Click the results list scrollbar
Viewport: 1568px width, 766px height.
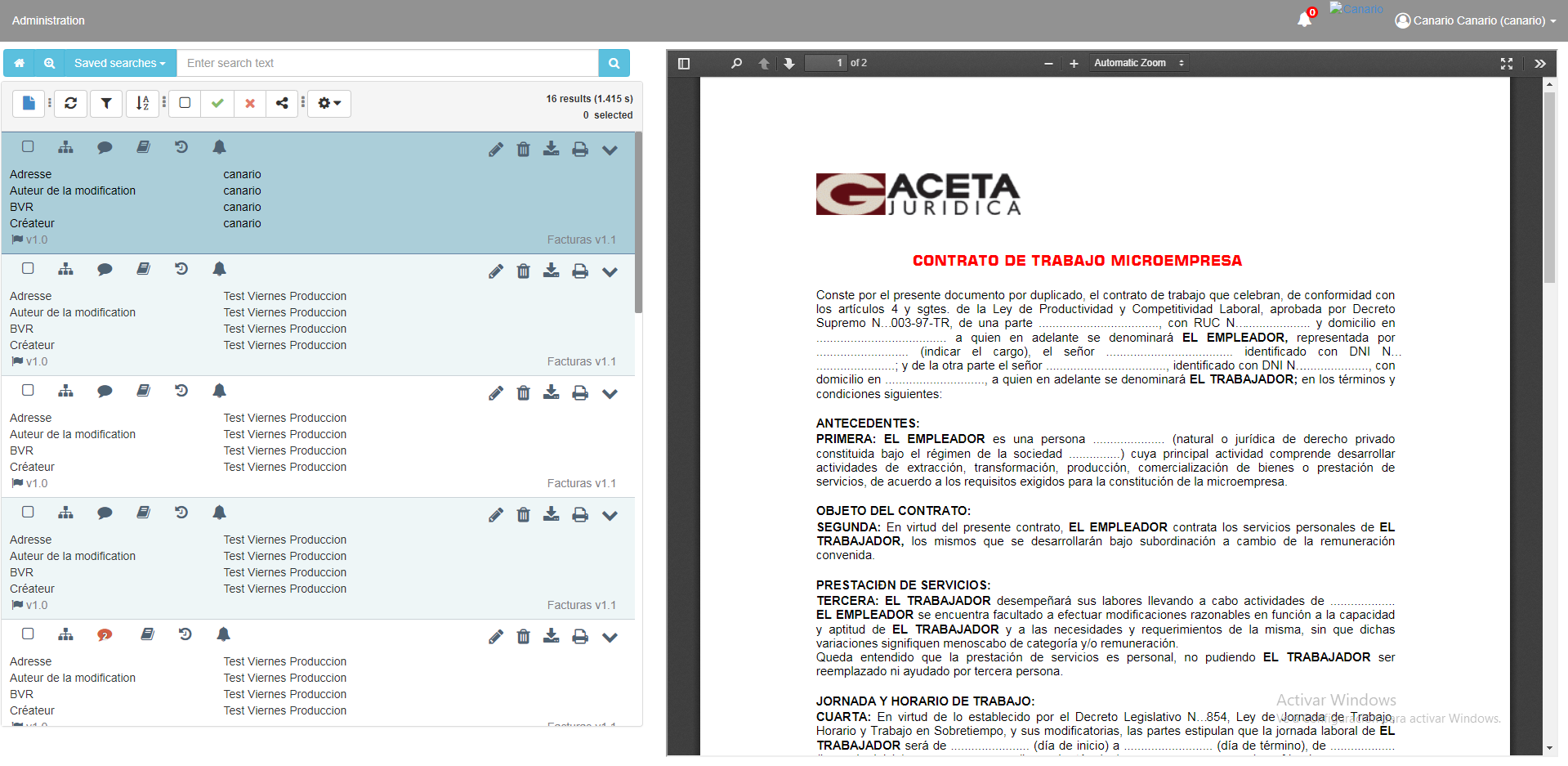coord(638,222)
